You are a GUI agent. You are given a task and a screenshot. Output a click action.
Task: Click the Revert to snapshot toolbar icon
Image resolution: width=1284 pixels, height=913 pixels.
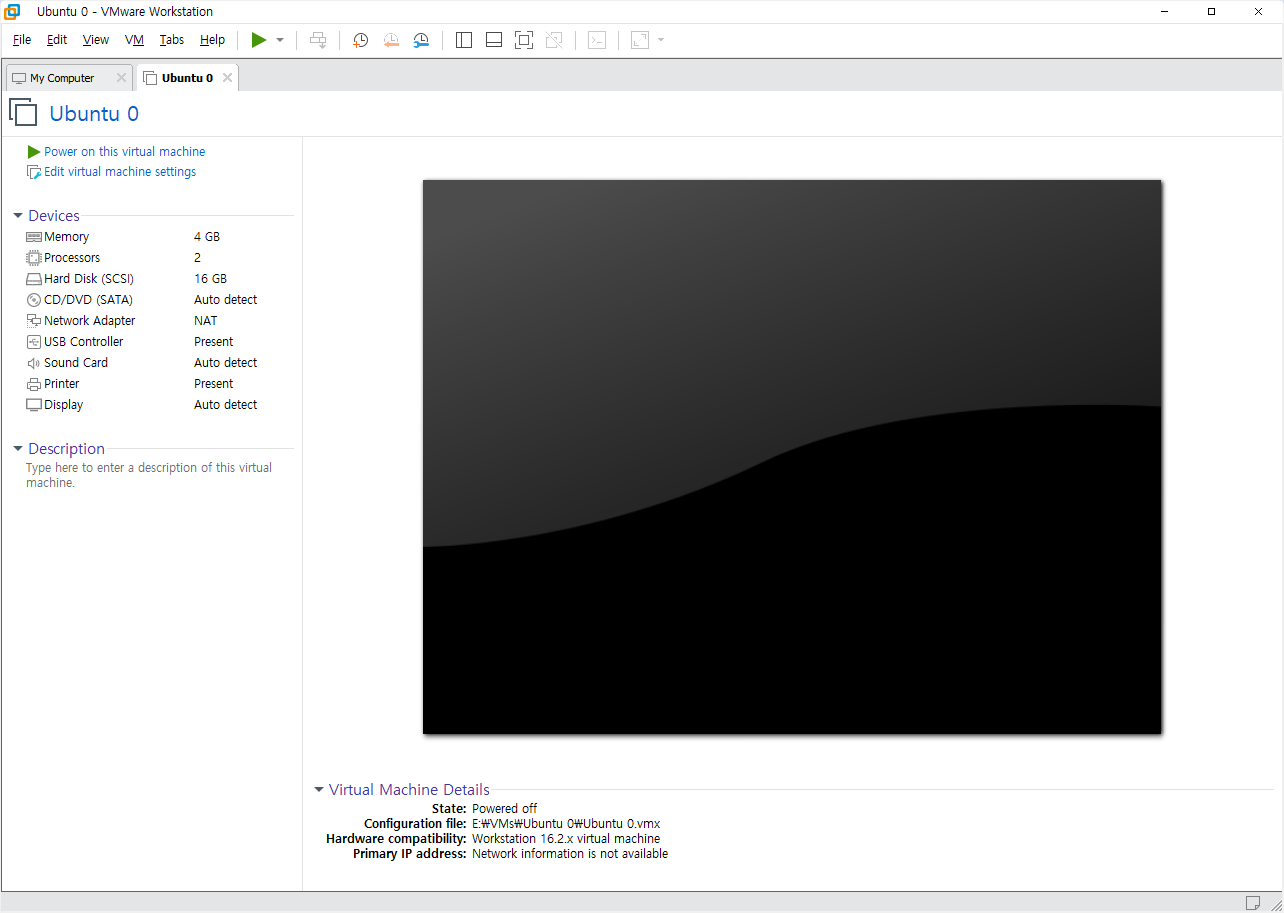391,40
